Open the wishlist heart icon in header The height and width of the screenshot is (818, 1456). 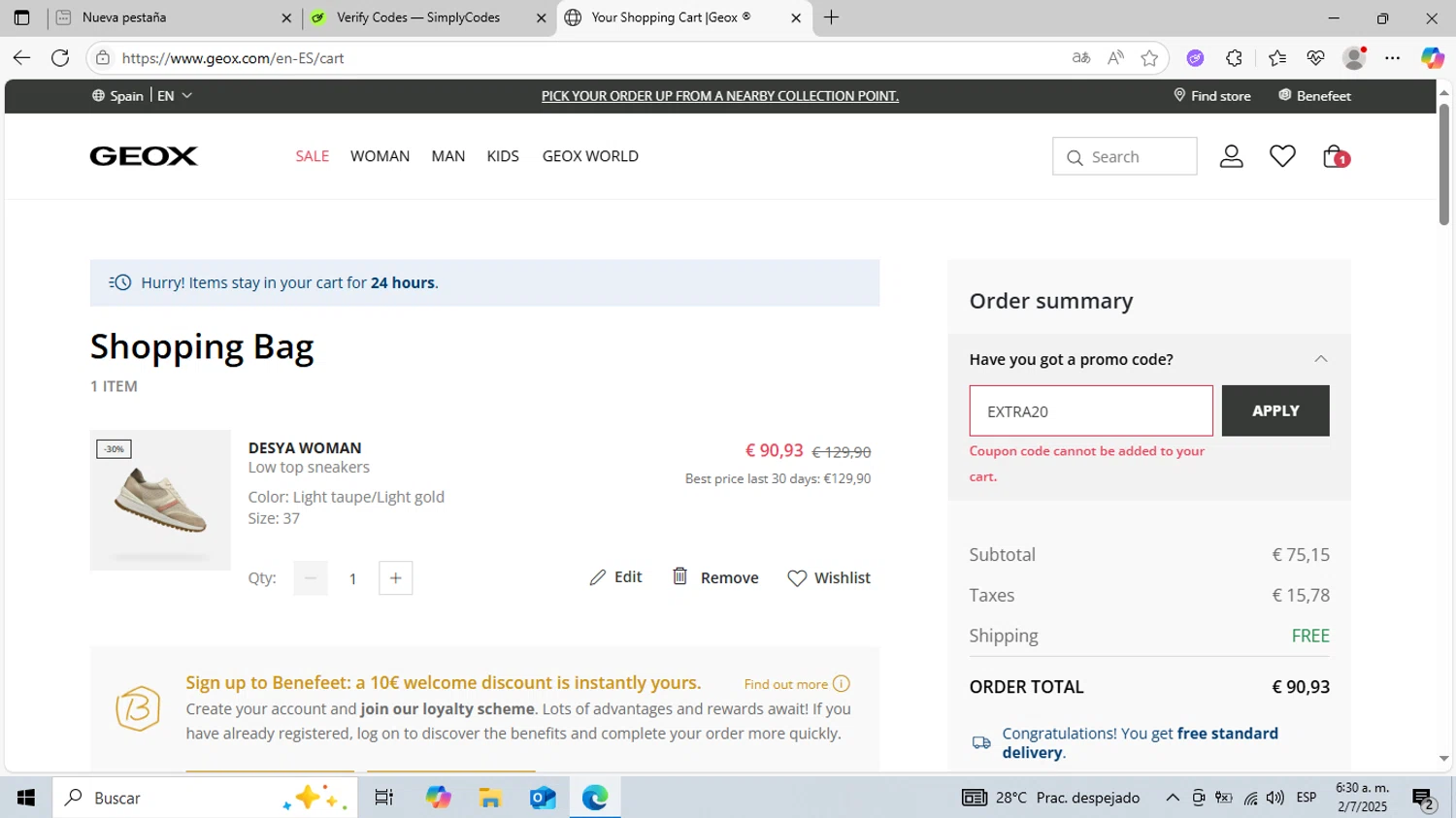[1282, 156]
